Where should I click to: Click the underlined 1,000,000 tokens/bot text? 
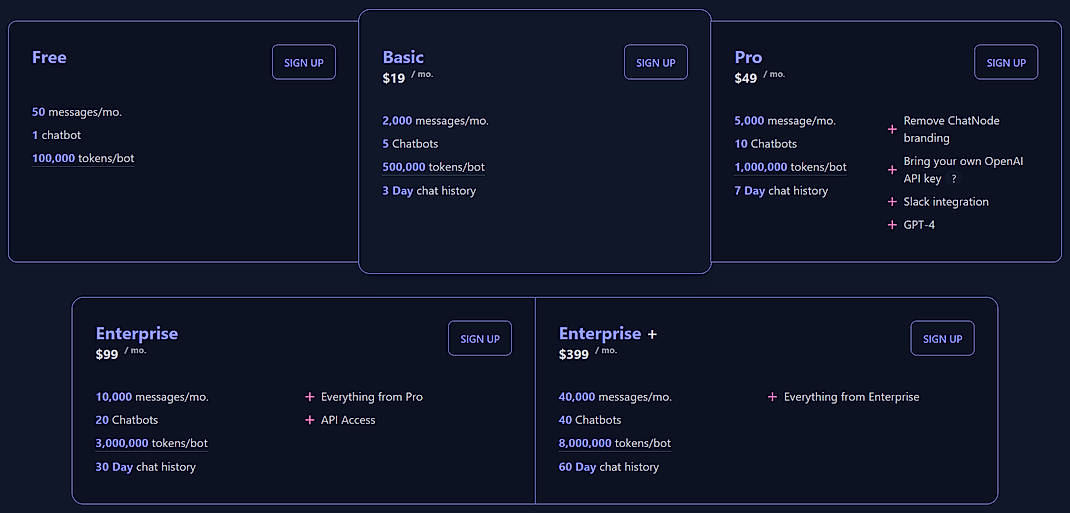(791, 168)
